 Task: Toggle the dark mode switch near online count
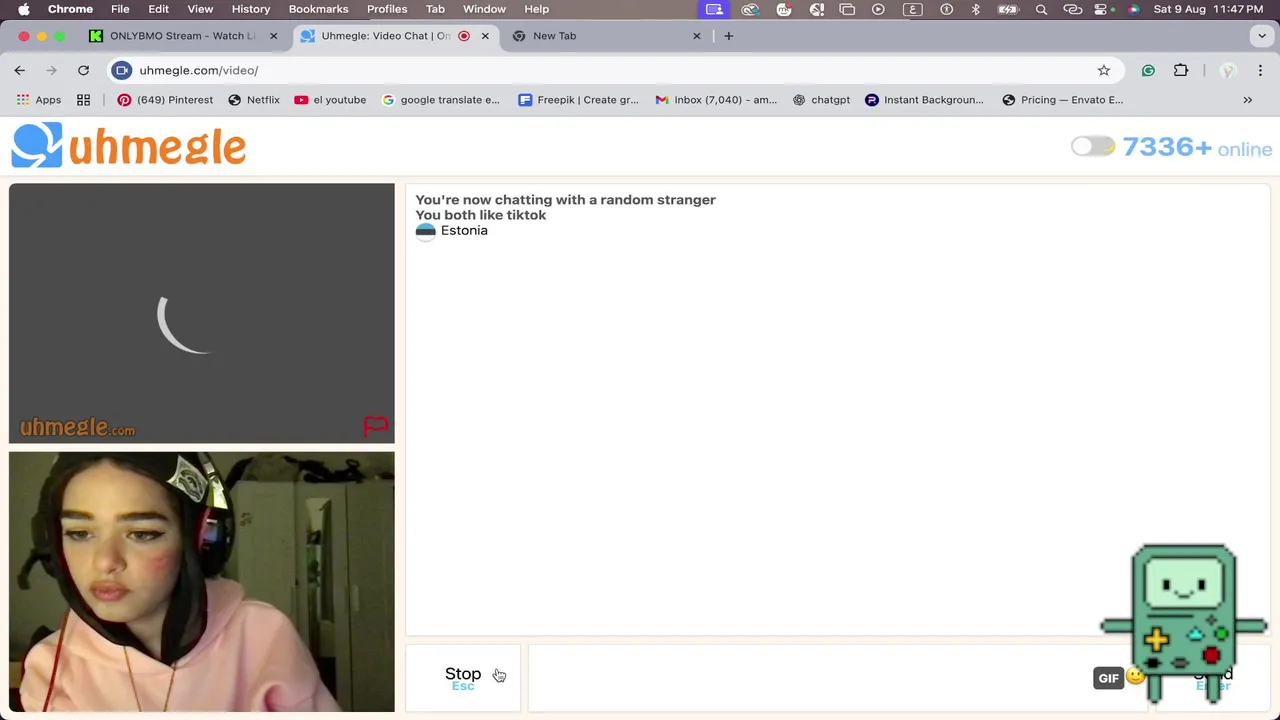click(x=1092, y=147)
